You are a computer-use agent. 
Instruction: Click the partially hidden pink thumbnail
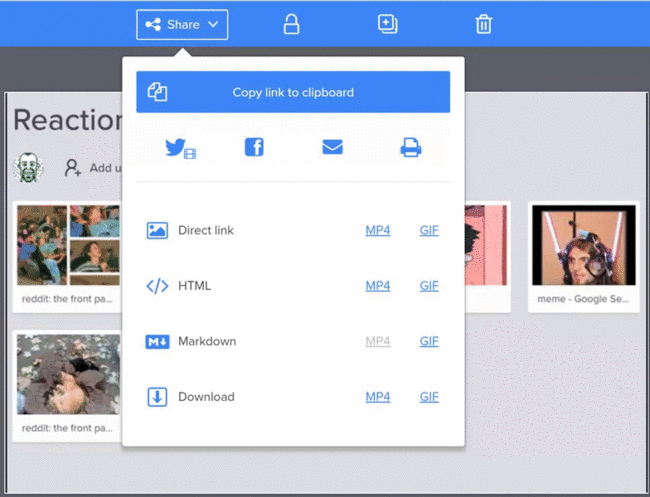pos(486,245)
